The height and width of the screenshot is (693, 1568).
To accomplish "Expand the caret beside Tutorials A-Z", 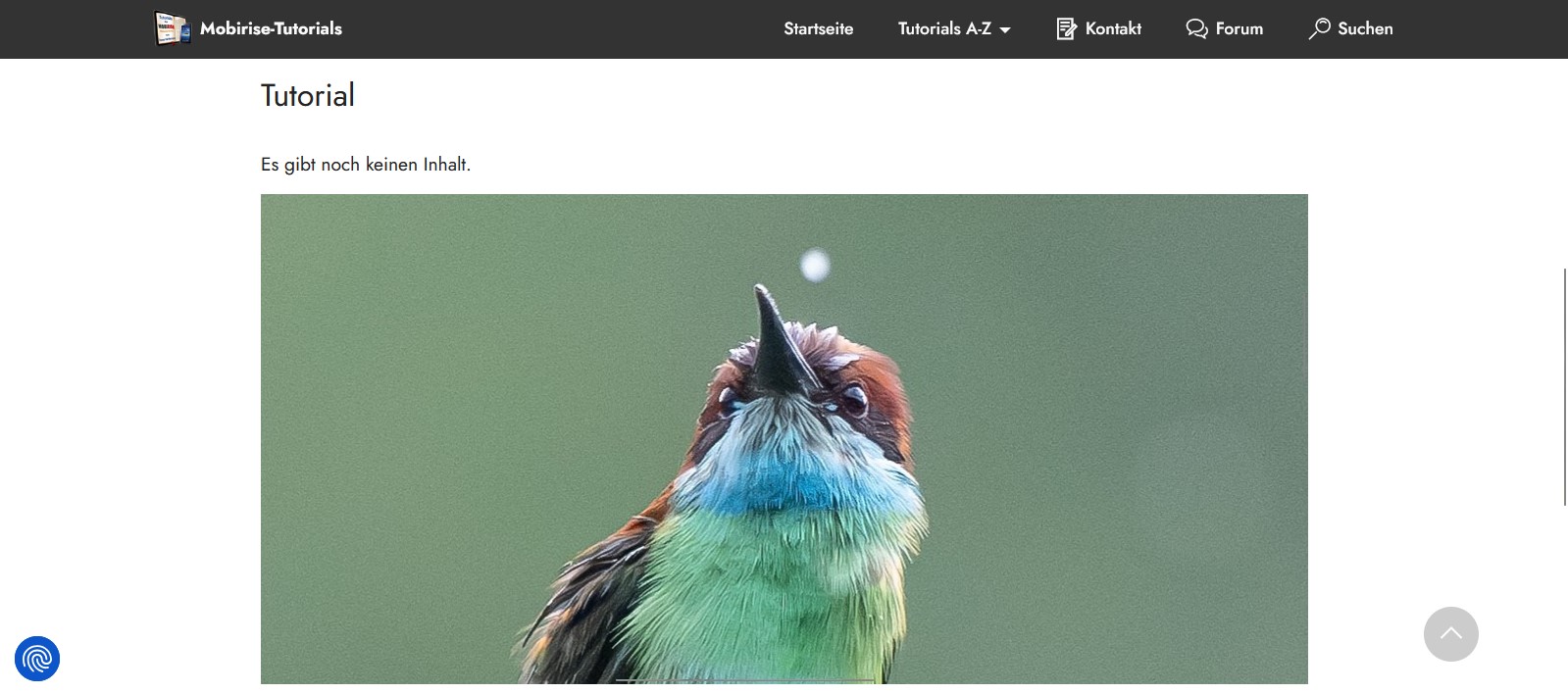I will click(x=1005, y=30).
